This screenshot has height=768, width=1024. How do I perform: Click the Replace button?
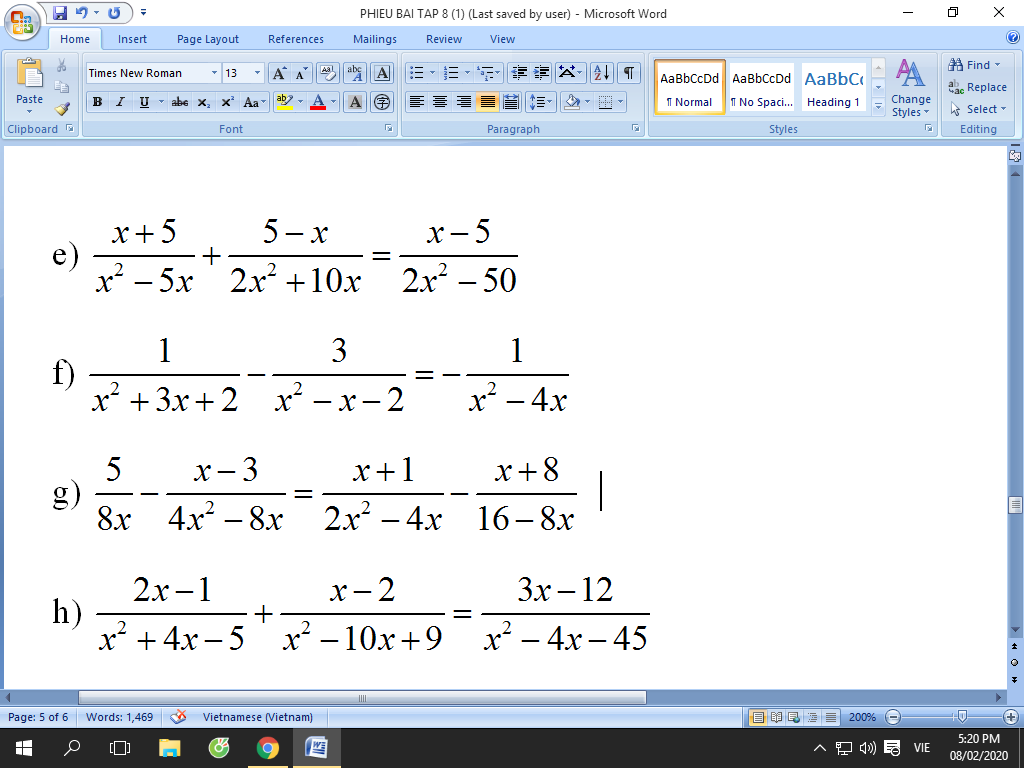click(x=977, y=87)
